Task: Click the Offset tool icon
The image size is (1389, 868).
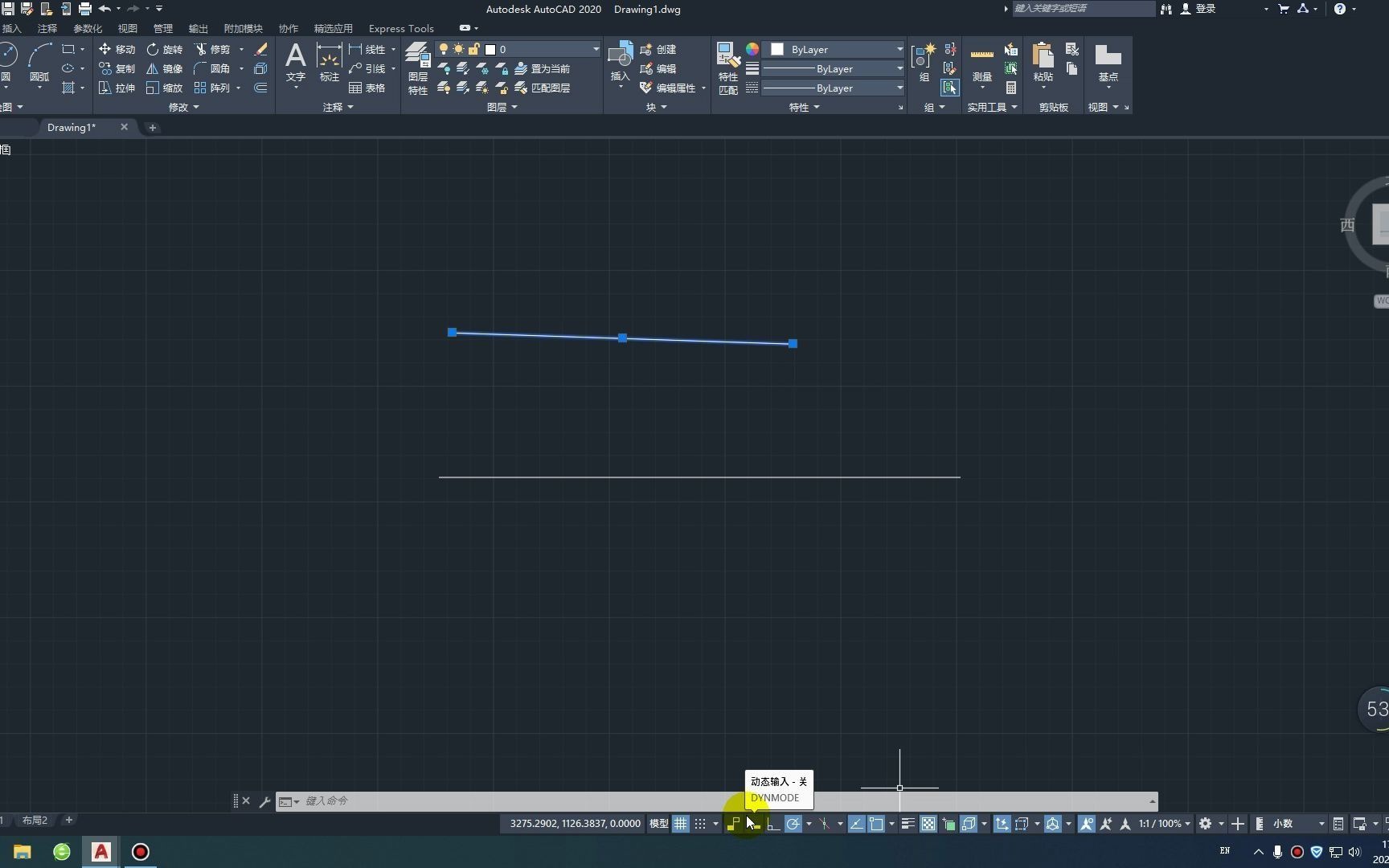Action: coord(260,88)
